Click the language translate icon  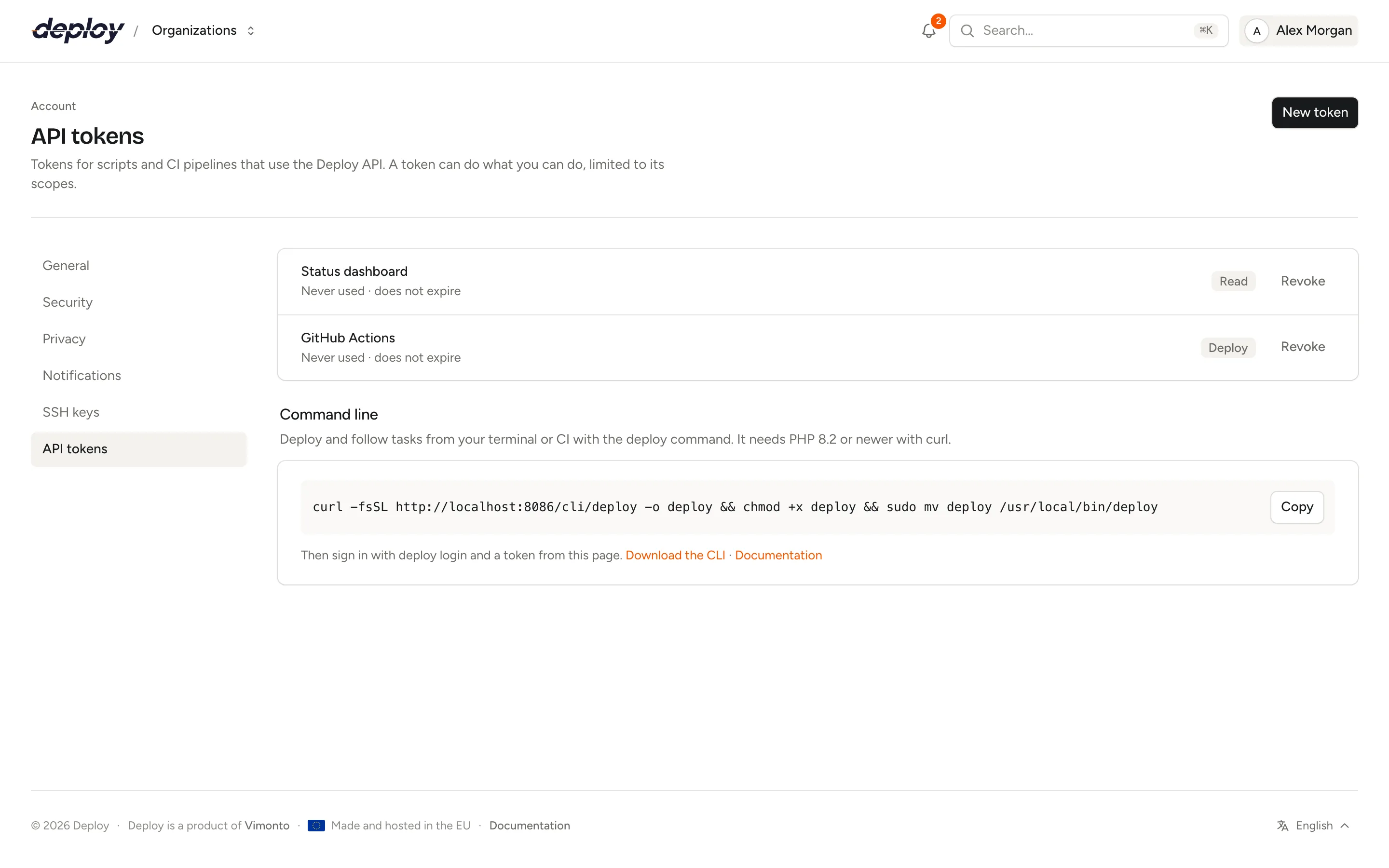click(x=1282, y=826)
